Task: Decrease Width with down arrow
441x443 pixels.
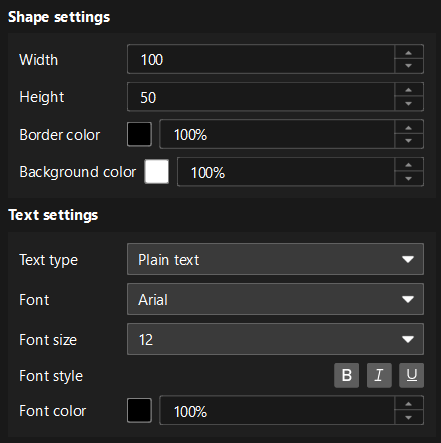Action: pyautogui.click(x=409, y=66)
